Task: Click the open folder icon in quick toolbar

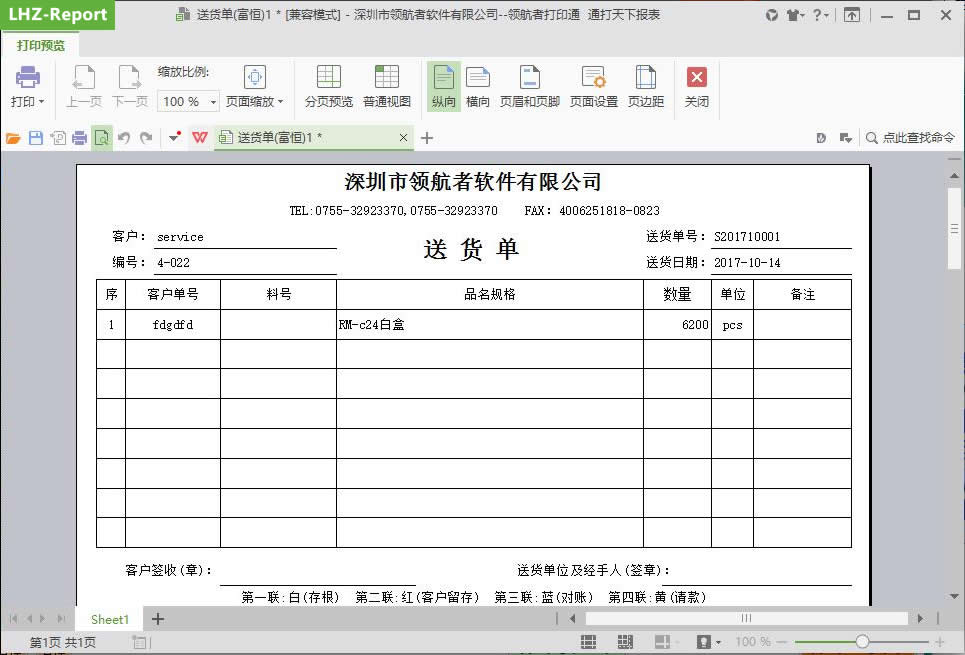Action: (x=13, y=138)
